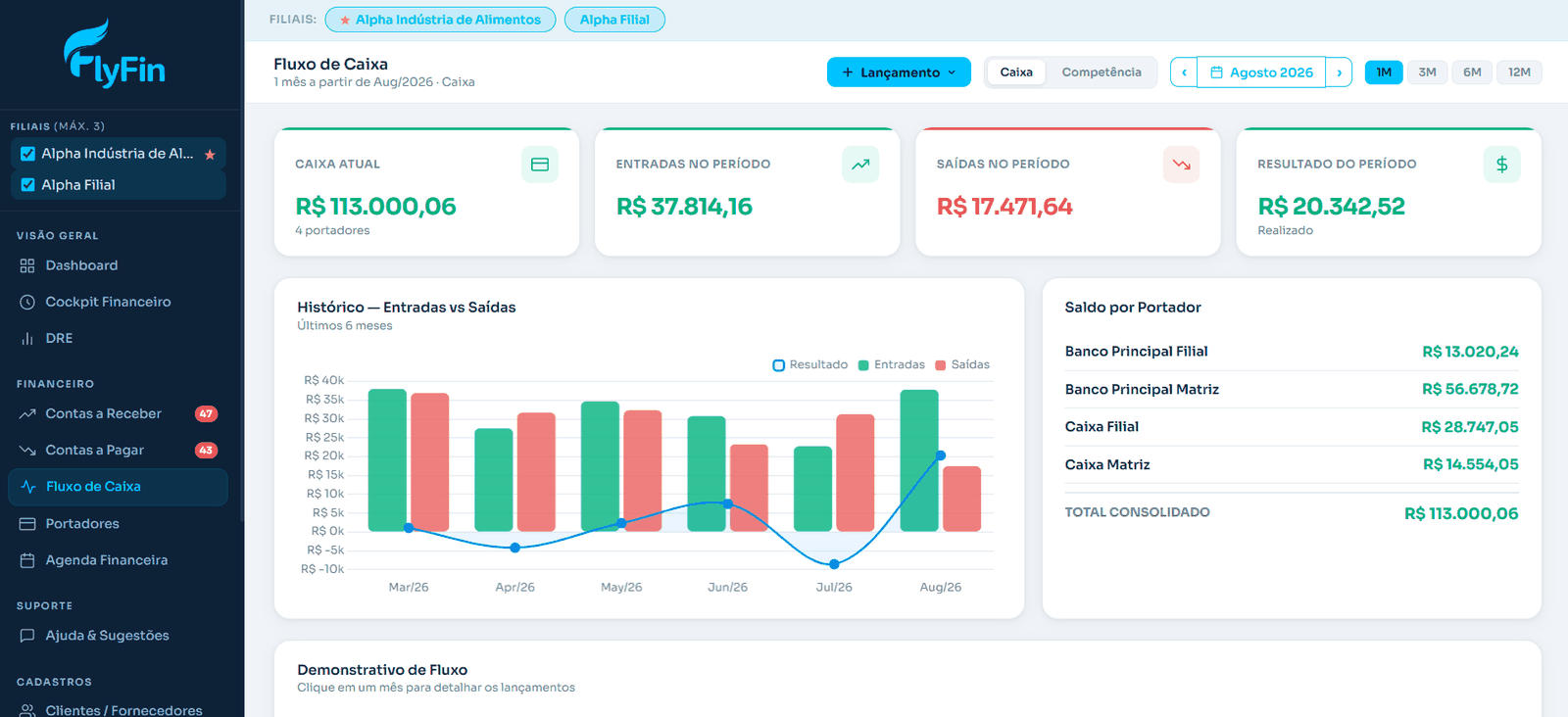Click the Contas a Pagar downtrend icon
The height and width of the screenshot is (717, 1568).
click(27, 450)
